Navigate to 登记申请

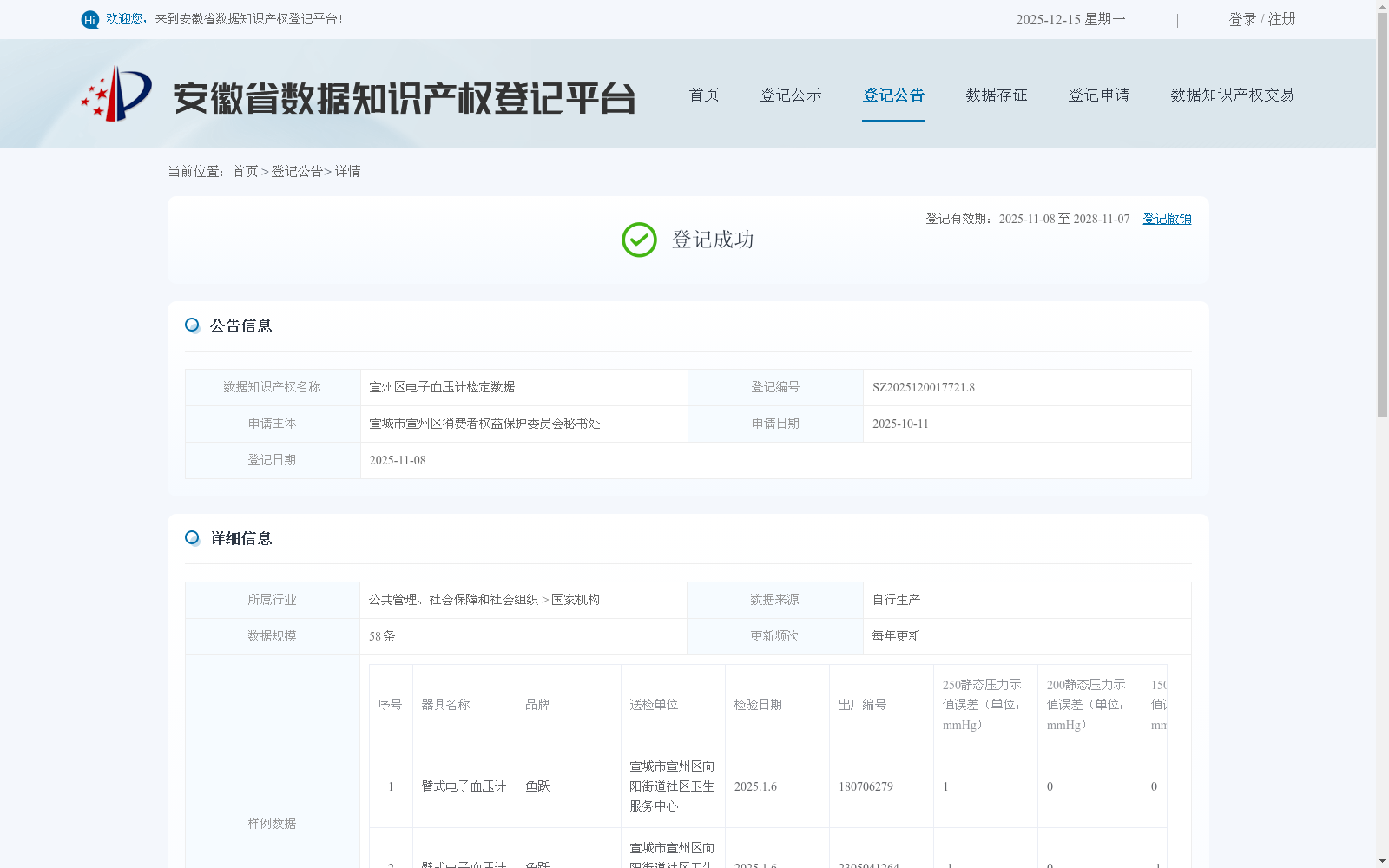(1098, 95)
